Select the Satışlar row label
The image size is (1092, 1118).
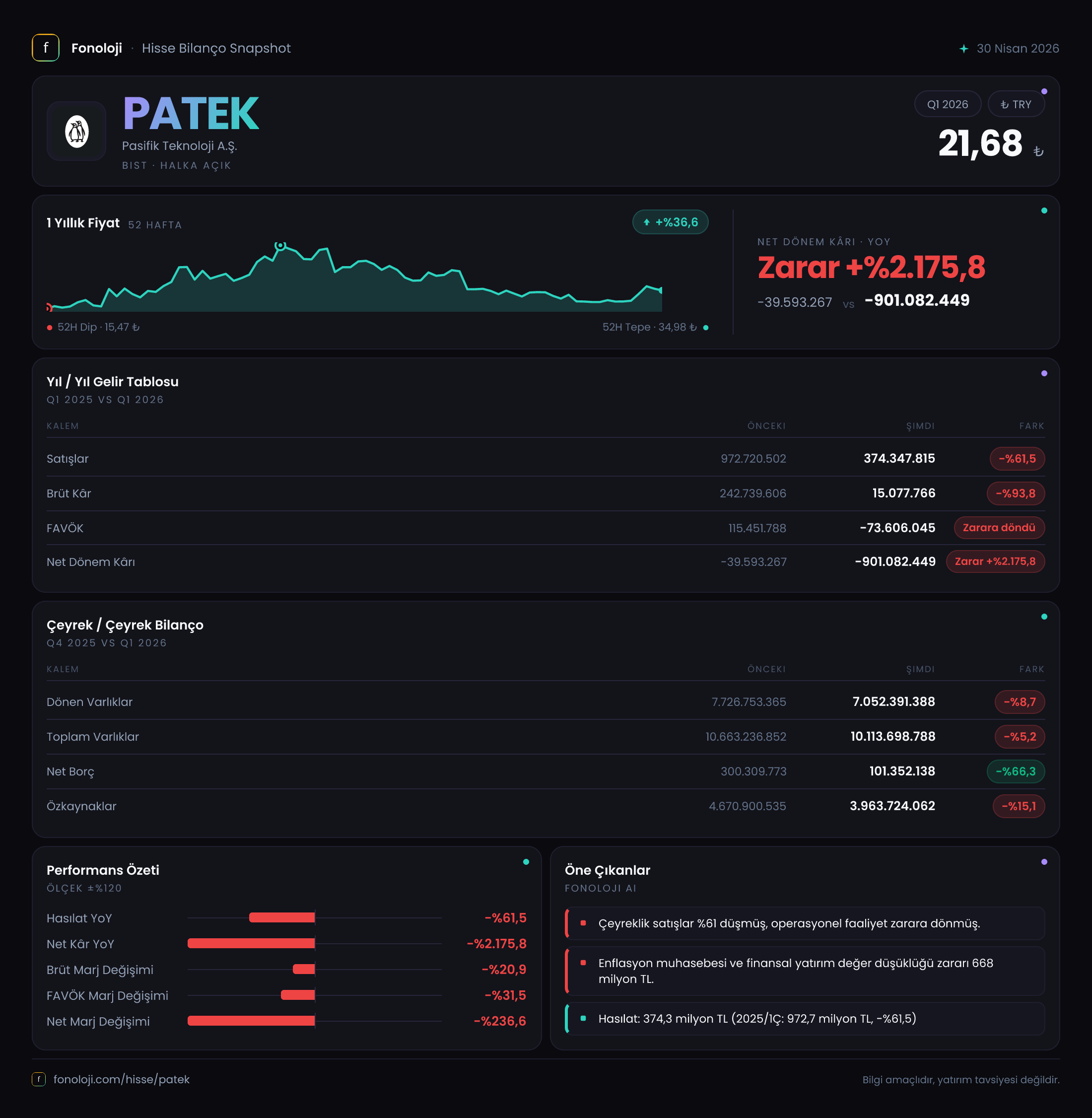tap(68, 458)
